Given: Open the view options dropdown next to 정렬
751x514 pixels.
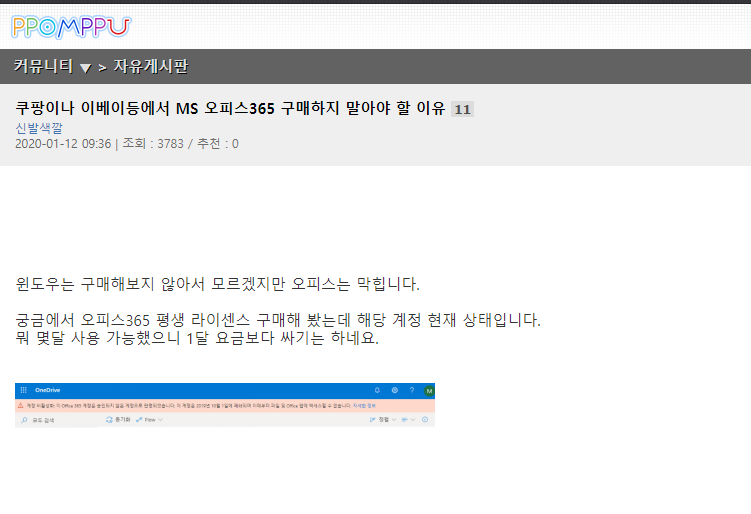Looking at the screenshot, I should tap(408, 420).
